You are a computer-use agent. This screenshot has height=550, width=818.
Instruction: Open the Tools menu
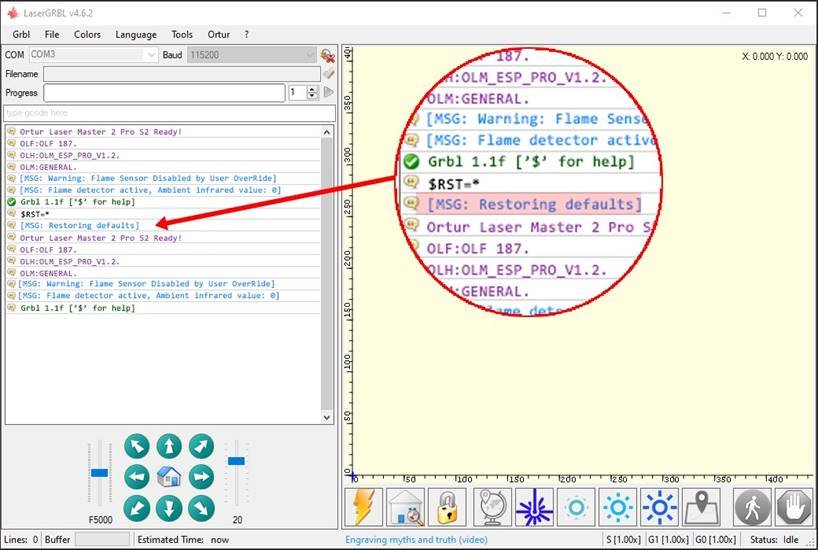click(x=182, y=34)
